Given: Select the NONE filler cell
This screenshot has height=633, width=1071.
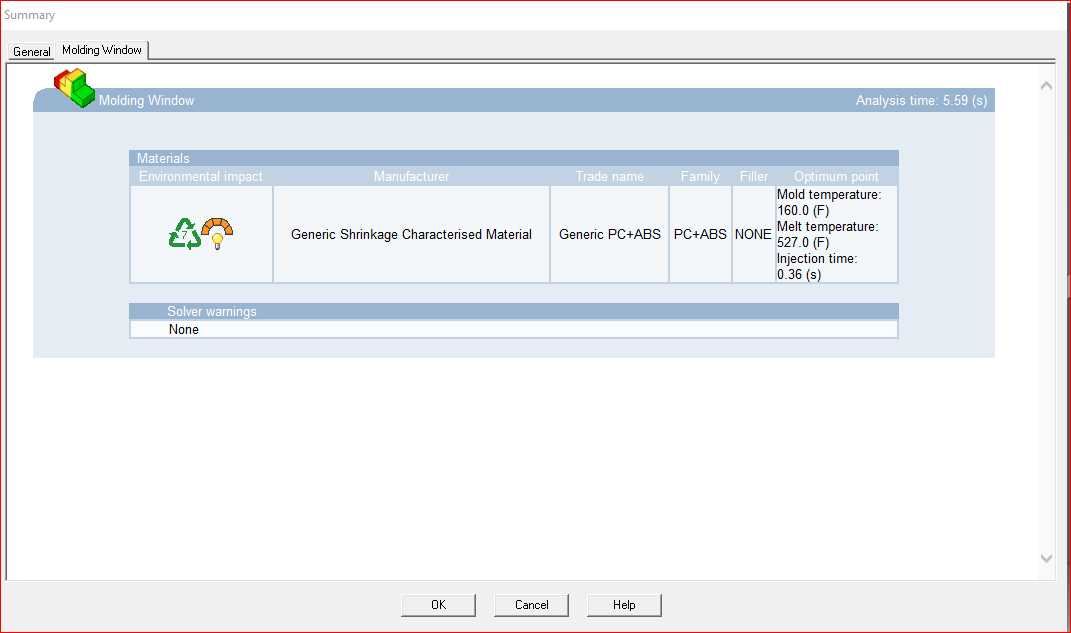Looking at the screenshot, I should [x=753, y=234].
